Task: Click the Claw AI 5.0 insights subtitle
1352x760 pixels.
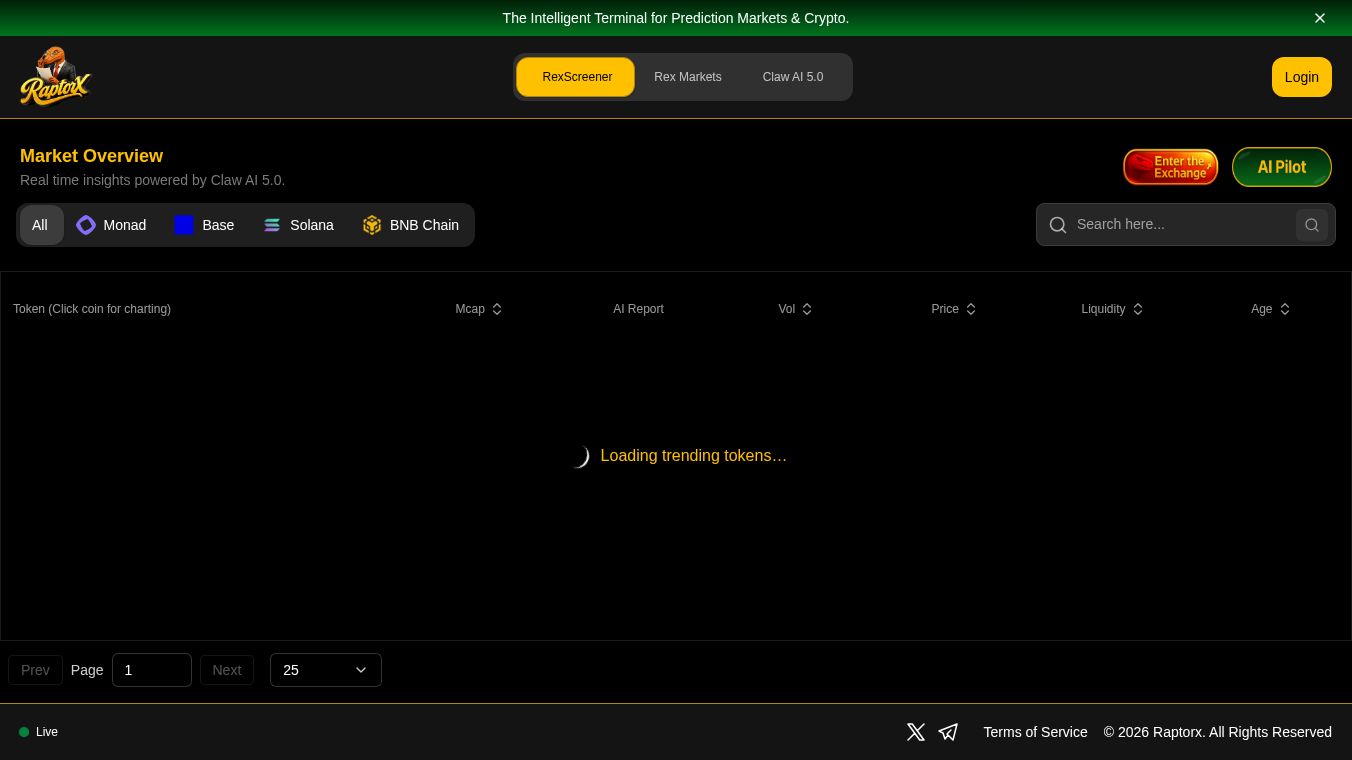Action: click(x=152, y=180)
